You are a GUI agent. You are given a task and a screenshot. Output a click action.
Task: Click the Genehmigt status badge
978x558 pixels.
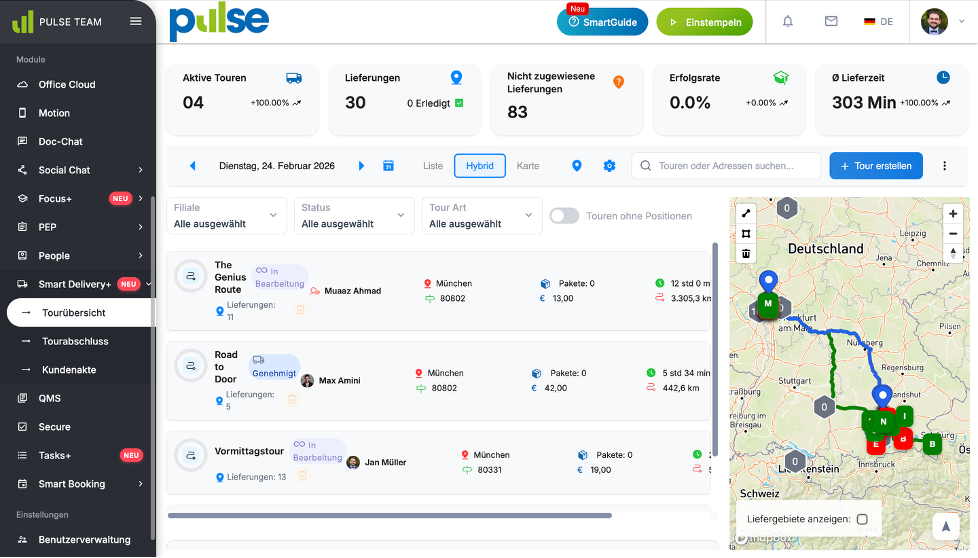click(274, 367)
